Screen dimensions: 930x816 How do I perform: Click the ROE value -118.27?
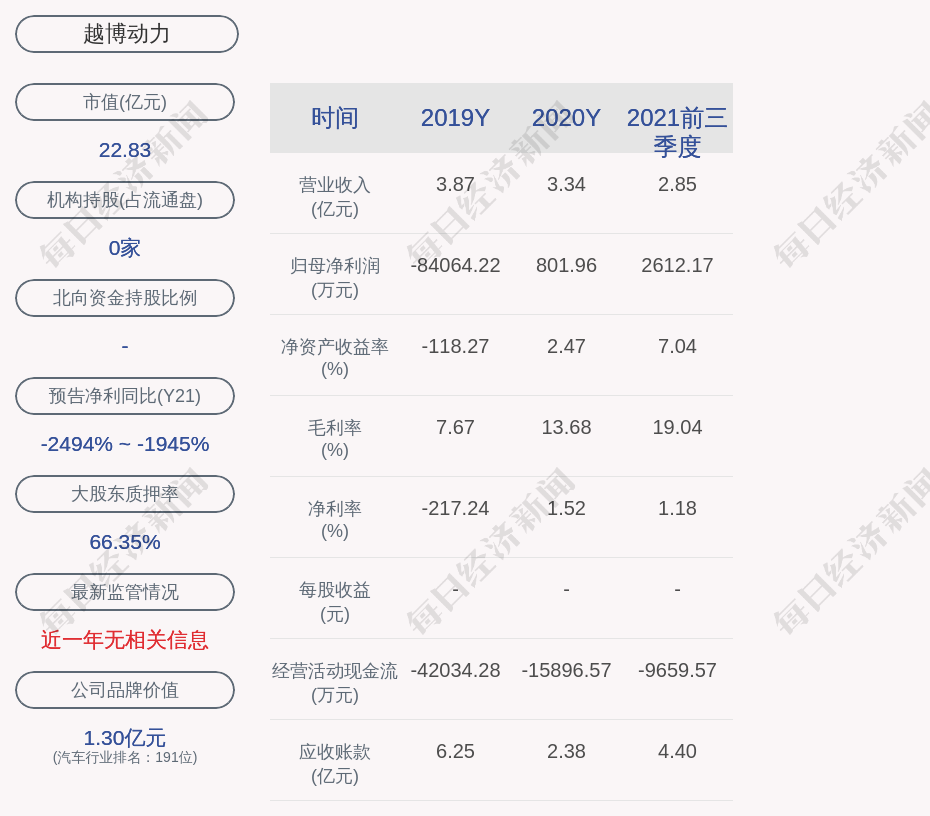pos(456,346)
